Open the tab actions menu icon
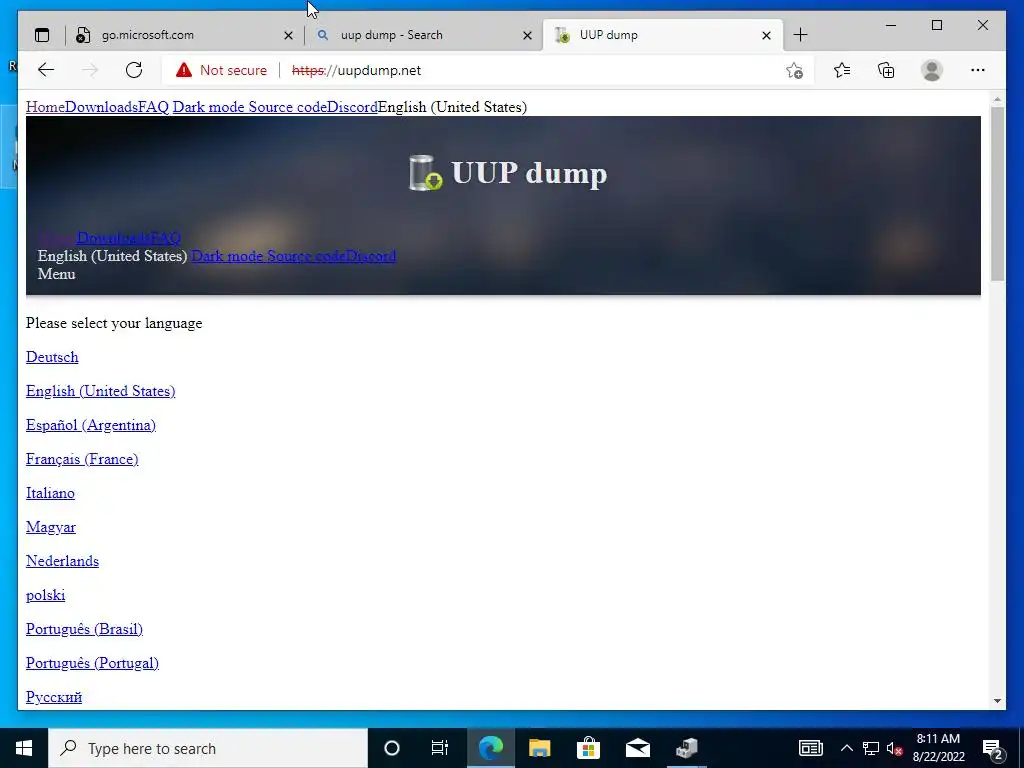Screen dimensions: 1024x768 tap(42, 35)
